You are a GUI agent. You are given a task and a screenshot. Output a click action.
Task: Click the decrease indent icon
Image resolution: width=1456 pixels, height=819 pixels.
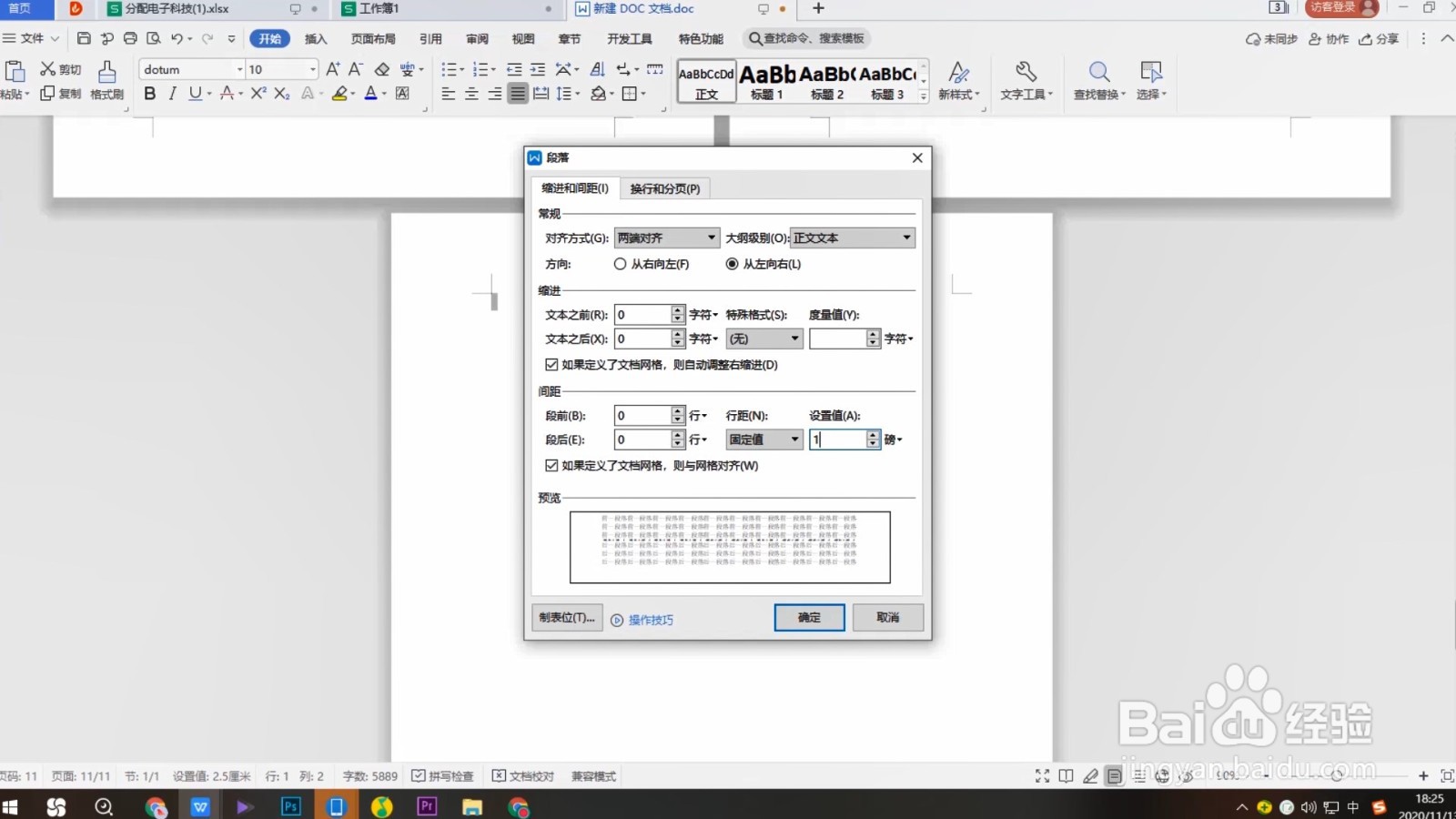(x=514, y=69)
